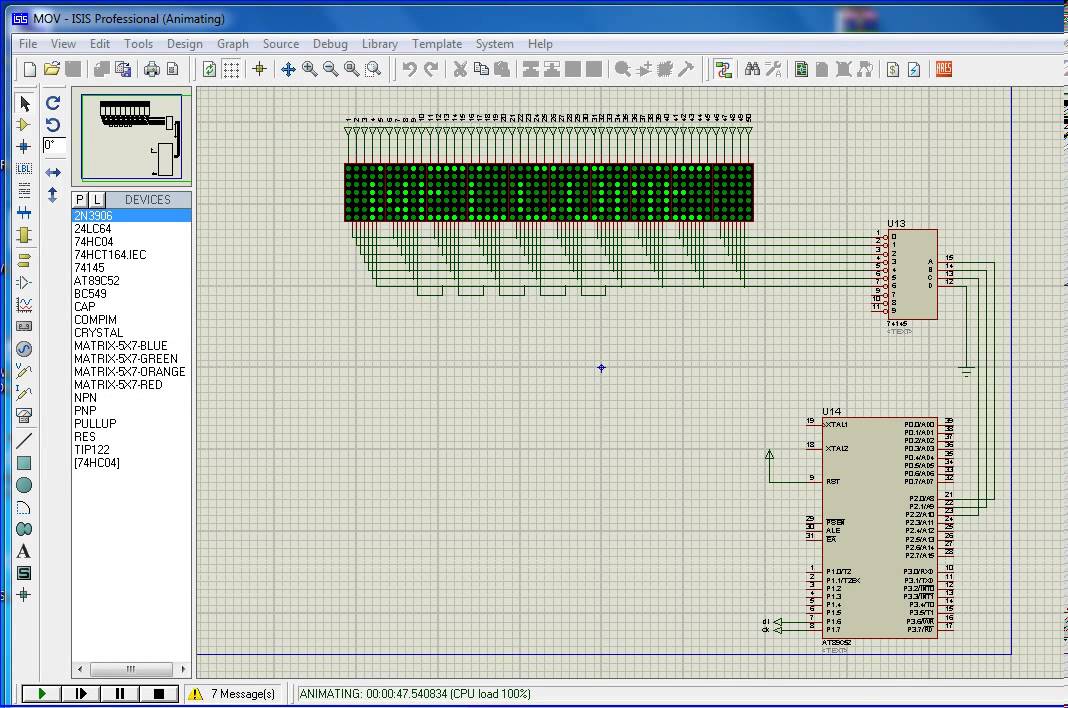The width and height of the screenshot is (1068, 708).
Task: Select the Virtual Instruments tool
Action: (x=24, y=415)
